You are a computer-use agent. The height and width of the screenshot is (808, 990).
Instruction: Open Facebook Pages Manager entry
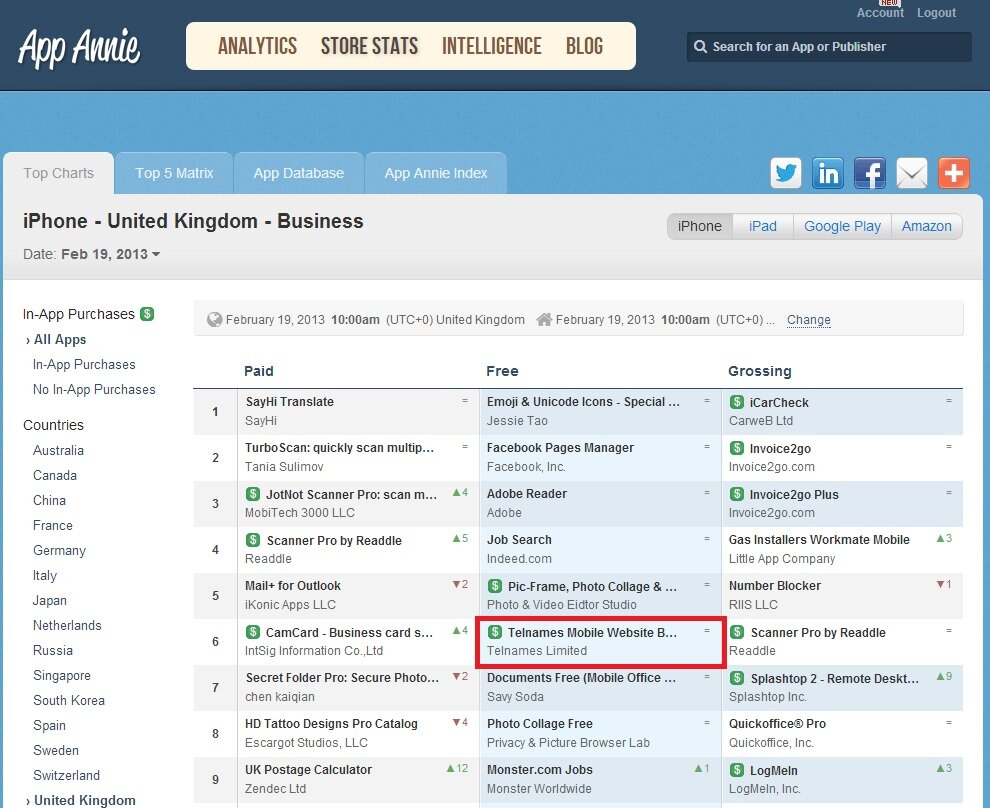pyautogui.click(x=560, y=448)
